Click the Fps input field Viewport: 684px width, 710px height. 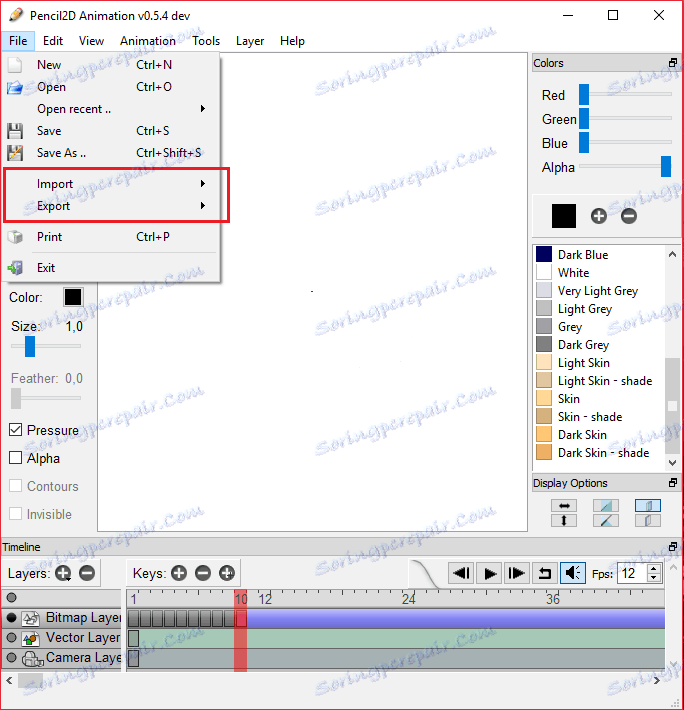(x=632, y=573)
